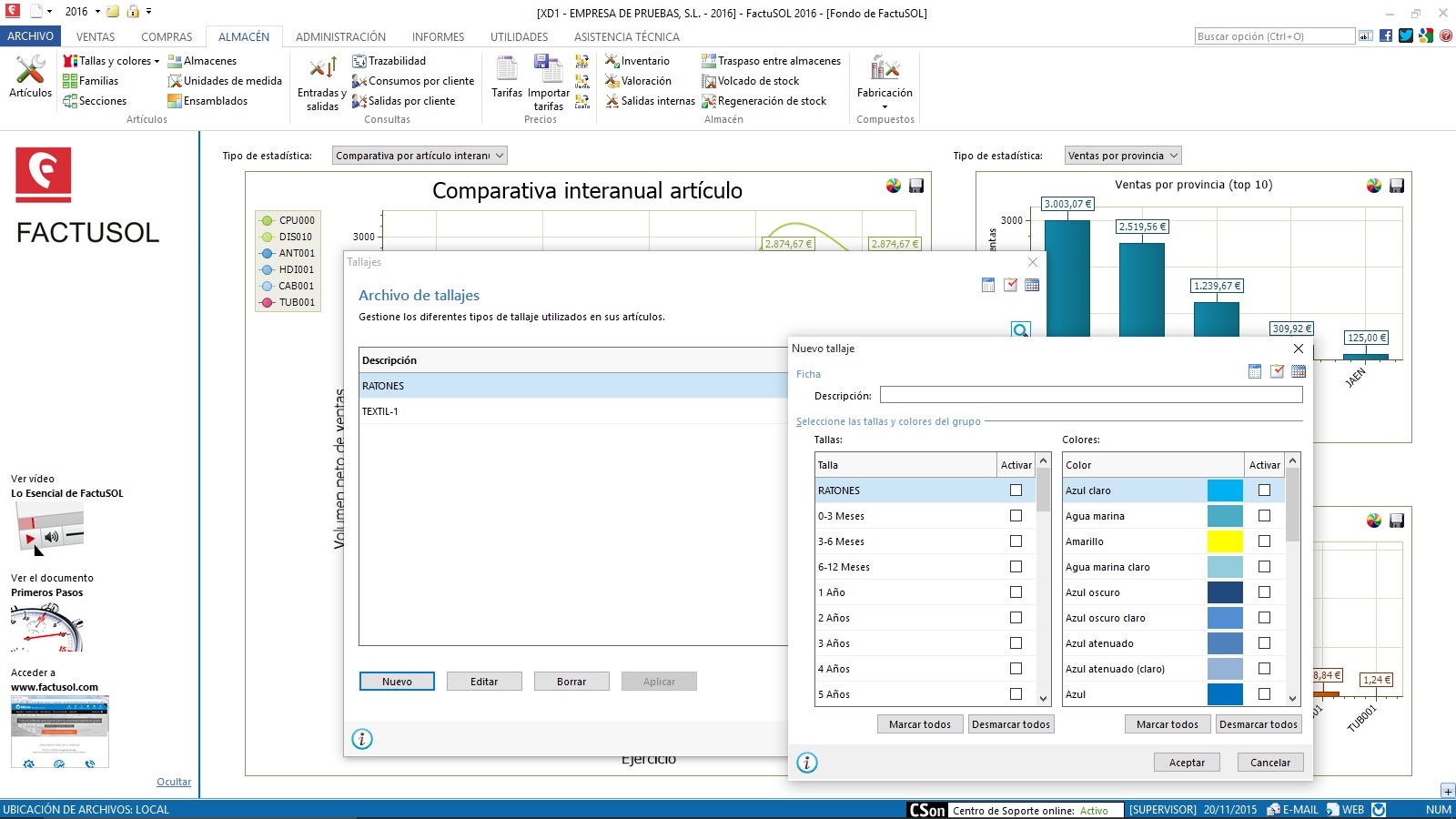Image resolution: width=1456 pixels, height=819 pixels.
Task: Enable the Amarillo color checkbox
Action: coord(1264,541)
